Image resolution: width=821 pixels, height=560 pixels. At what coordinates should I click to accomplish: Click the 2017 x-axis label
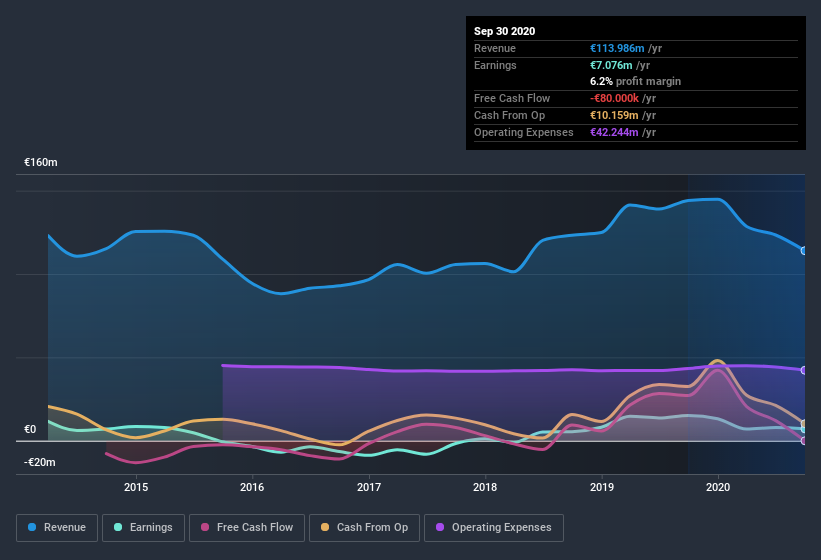pos(369,487)
